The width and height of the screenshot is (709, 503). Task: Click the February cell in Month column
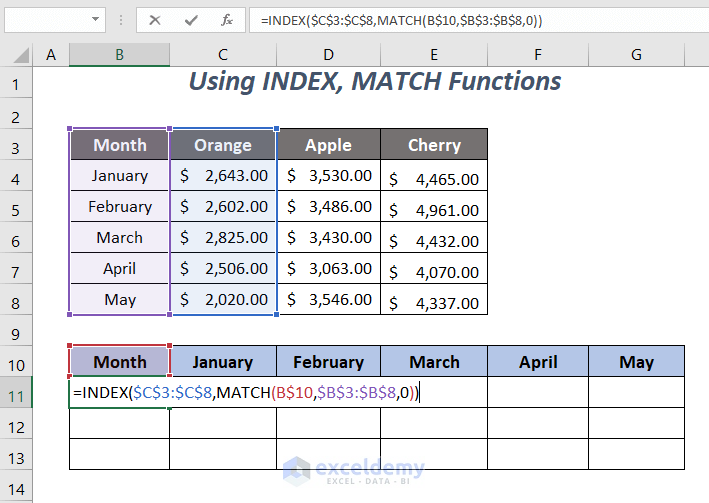(x=119, y=207)
